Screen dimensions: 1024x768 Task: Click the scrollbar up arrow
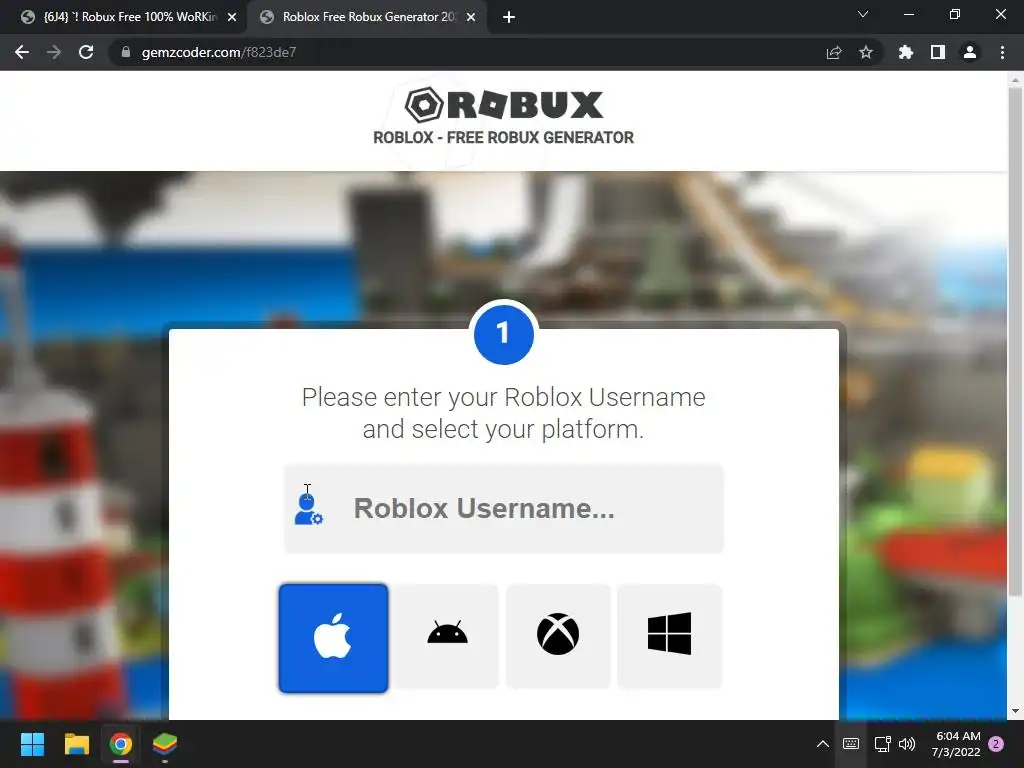coord(1015,80)
